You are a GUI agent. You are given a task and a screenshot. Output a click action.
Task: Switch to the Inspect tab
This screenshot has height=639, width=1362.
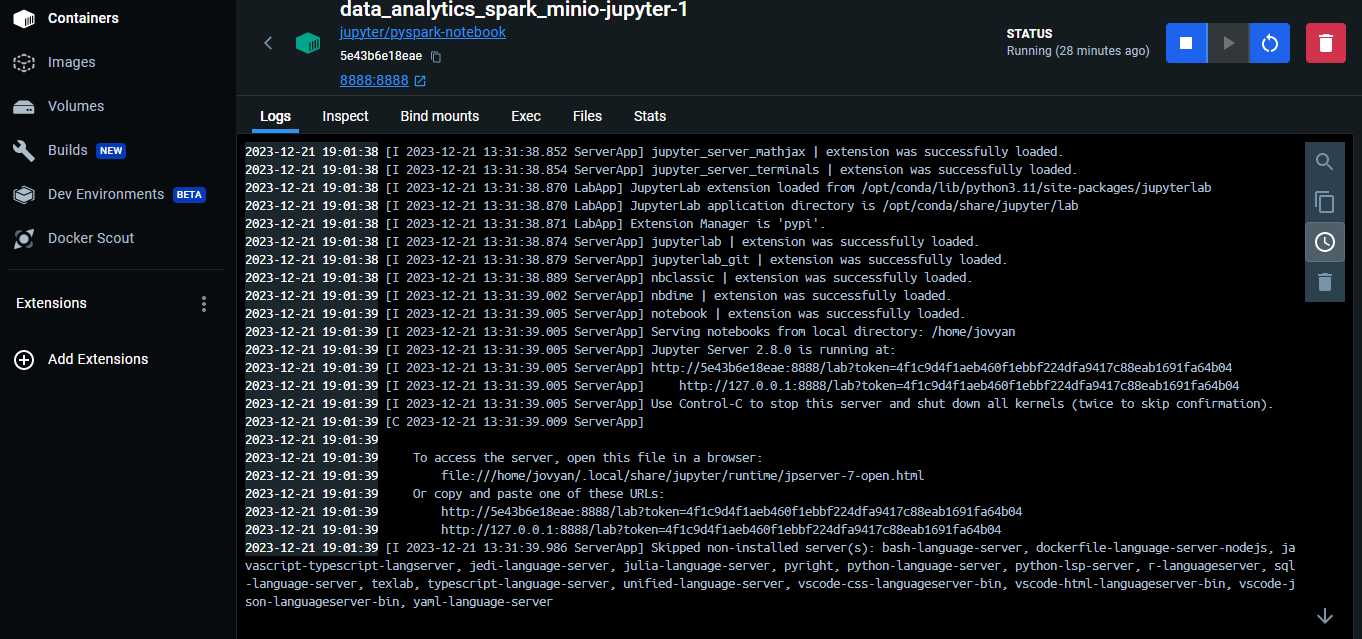point(345,116)
